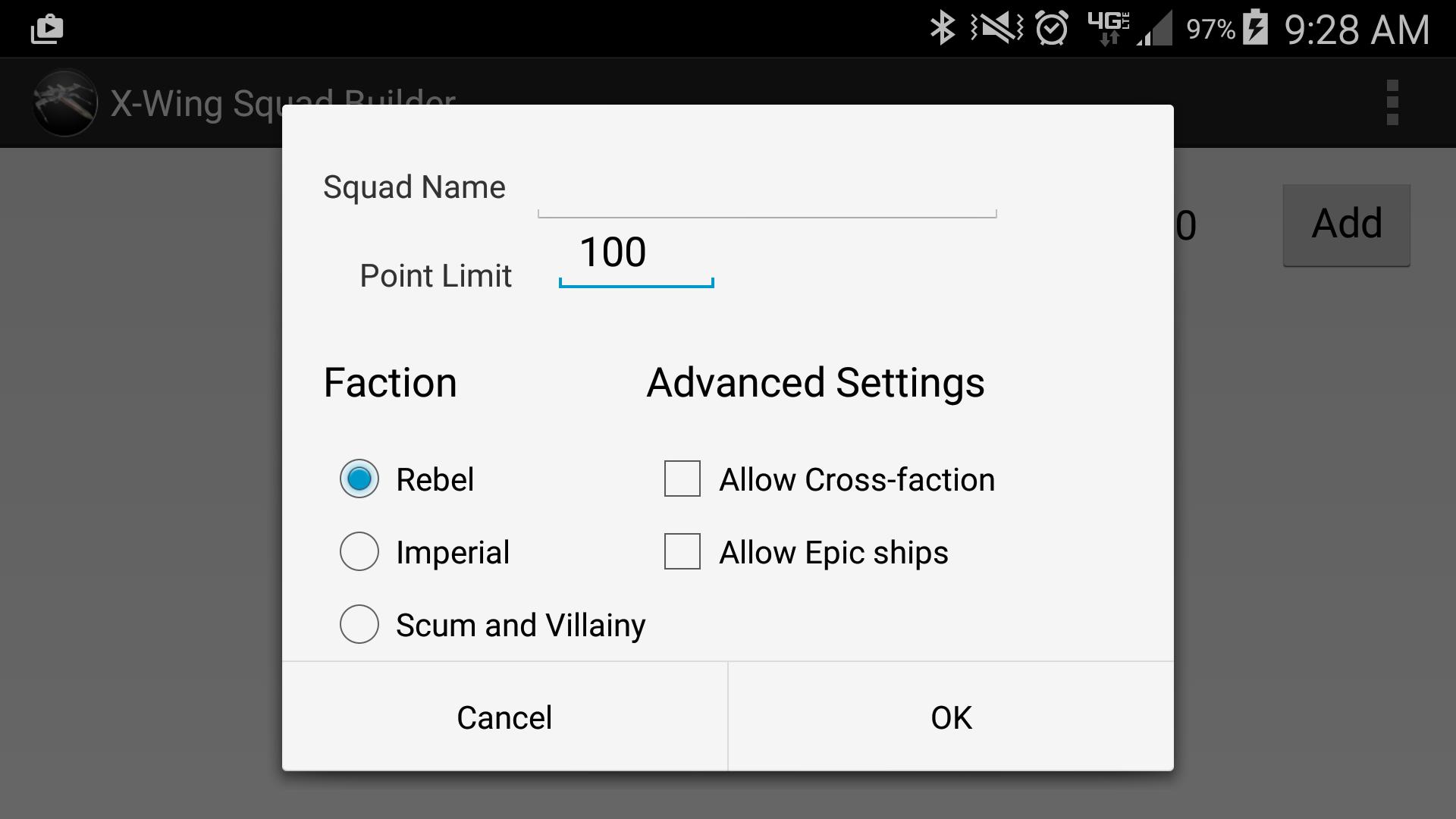This screenshot has width=1456, height=819.
Task: Edit the 100 Point Limit value
Action: [635, 253]
